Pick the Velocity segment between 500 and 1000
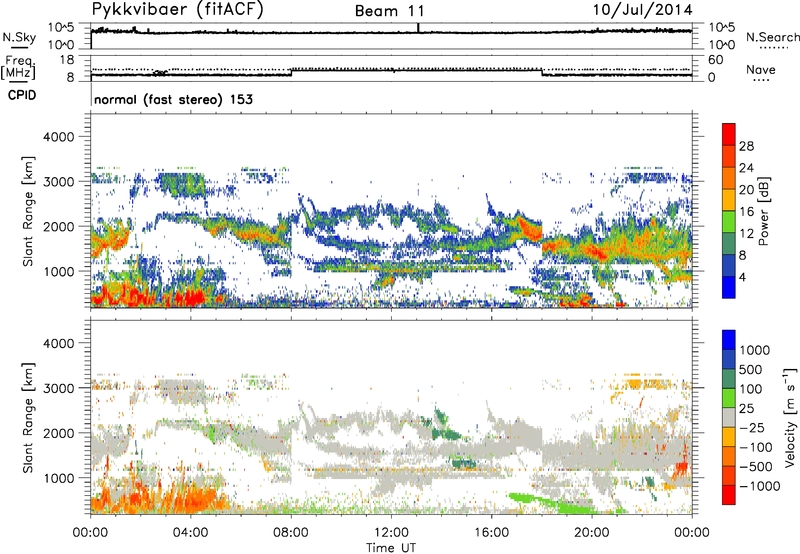Image resolution: width=800 pixels, height=554 pixels. pos(729,359)
